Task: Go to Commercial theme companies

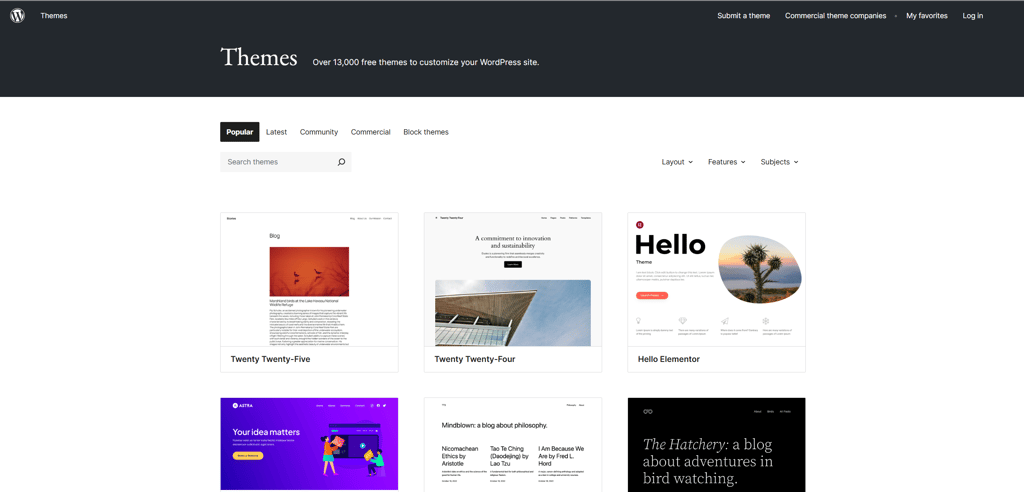Action: 835,16
